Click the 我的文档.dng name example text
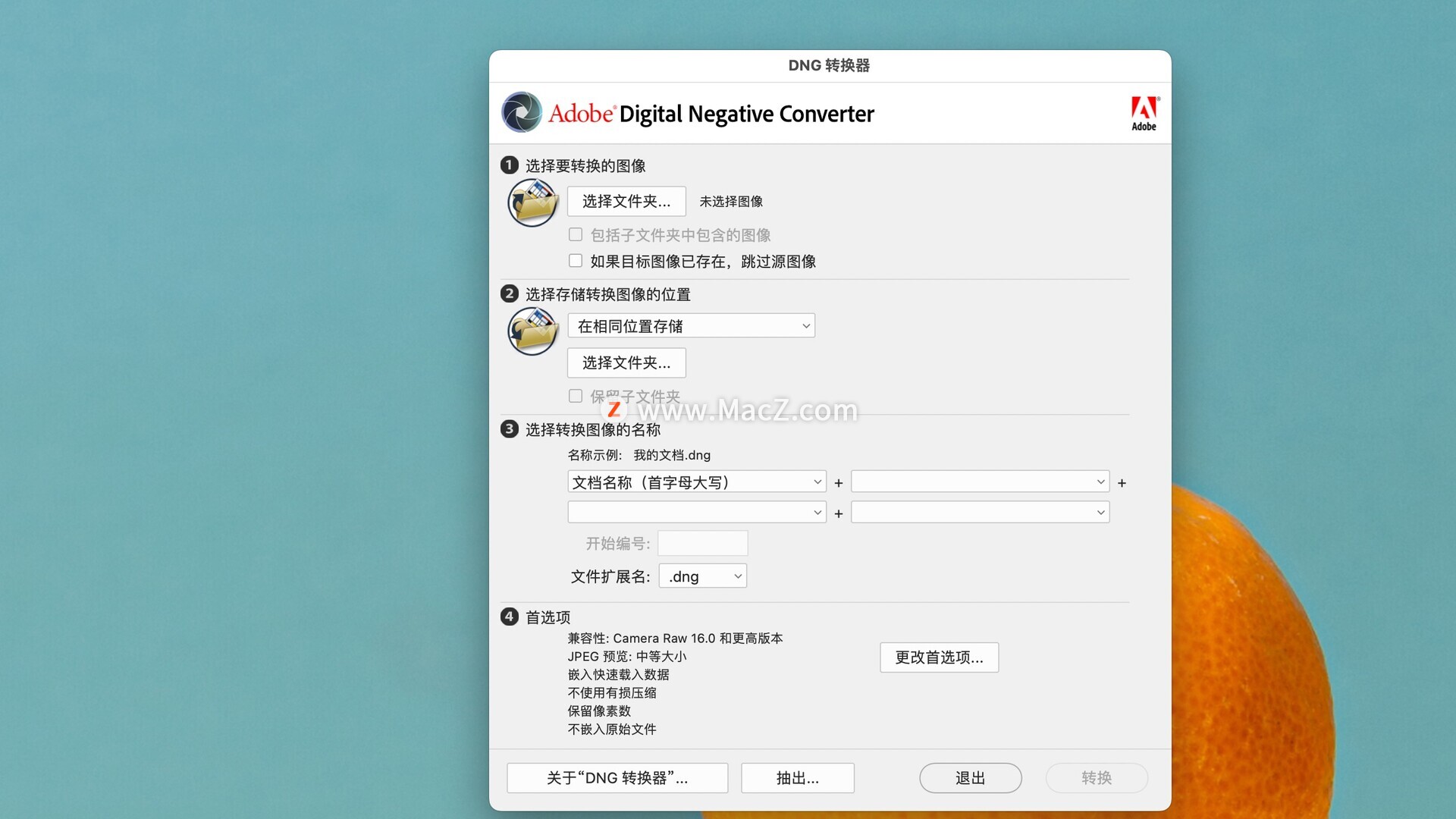This screenshot has width=1456, height=819. click(x=672, y=455)
